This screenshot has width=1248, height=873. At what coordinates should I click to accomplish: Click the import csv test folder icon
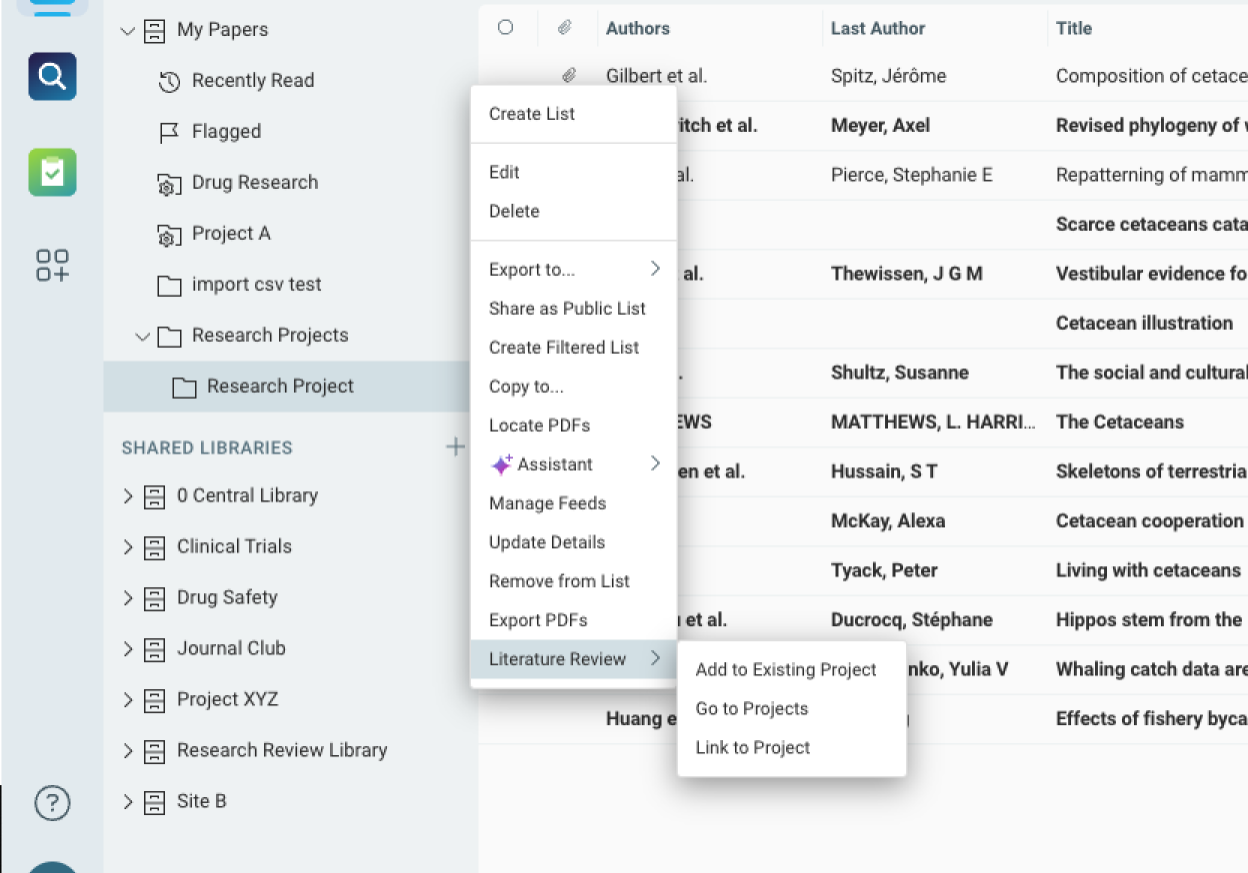[168, 284]
